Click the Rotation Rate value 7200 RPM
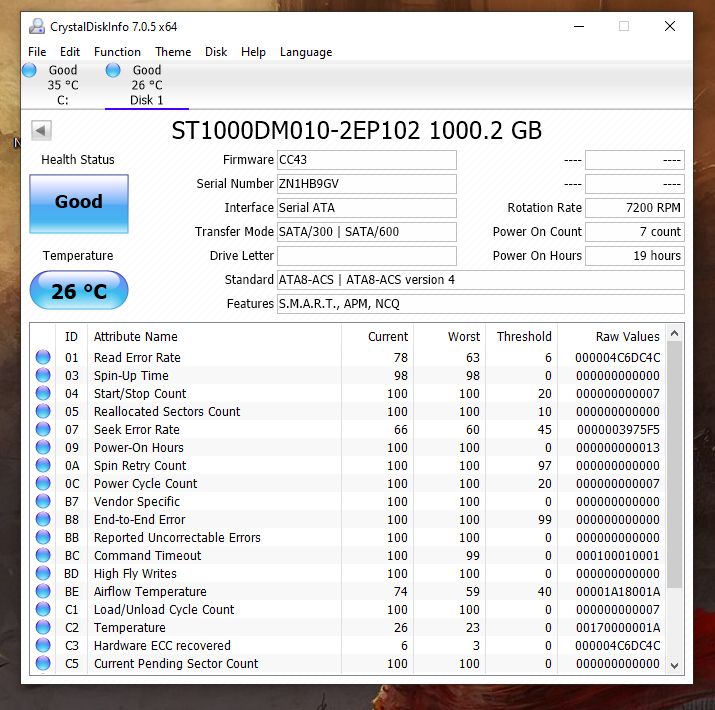The image size is (715, 710). (x=635, y=208)
